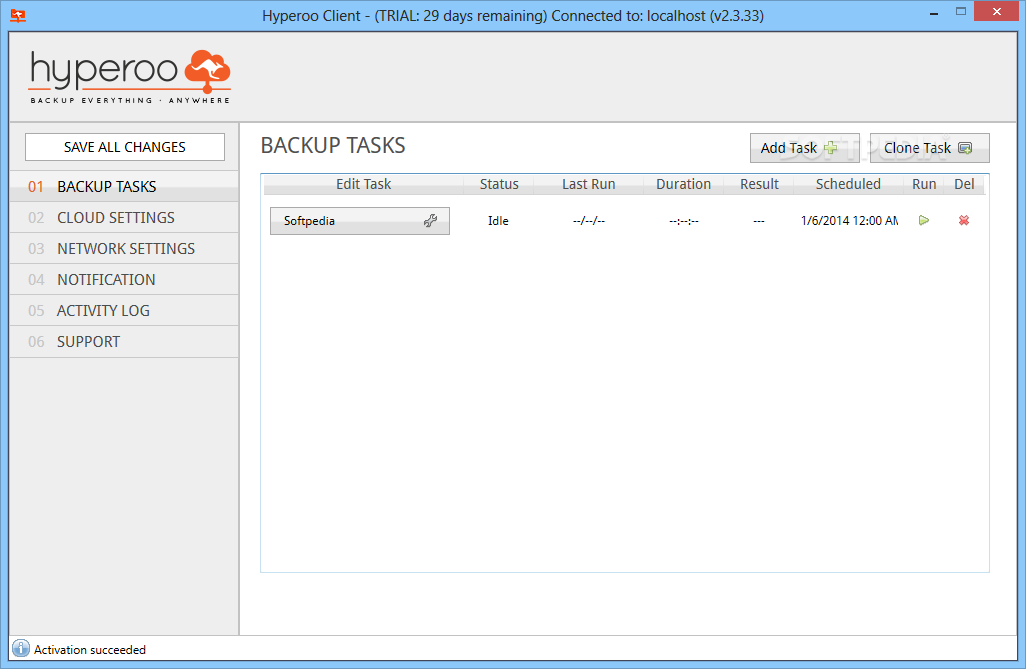Click the scheduled time 1/6/2014 12:00 AM

click(849, 221)
